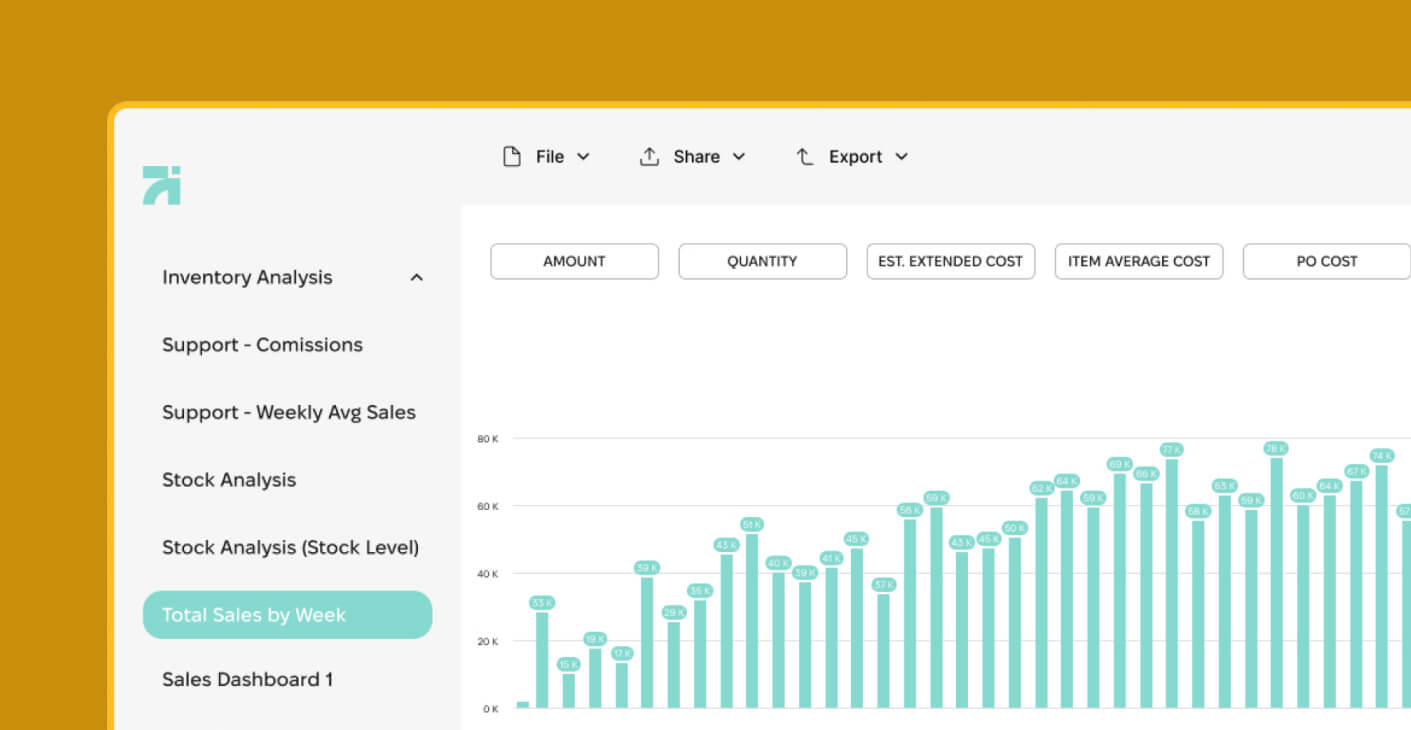Click the teal app logo icon

click(x=162, y=185)
